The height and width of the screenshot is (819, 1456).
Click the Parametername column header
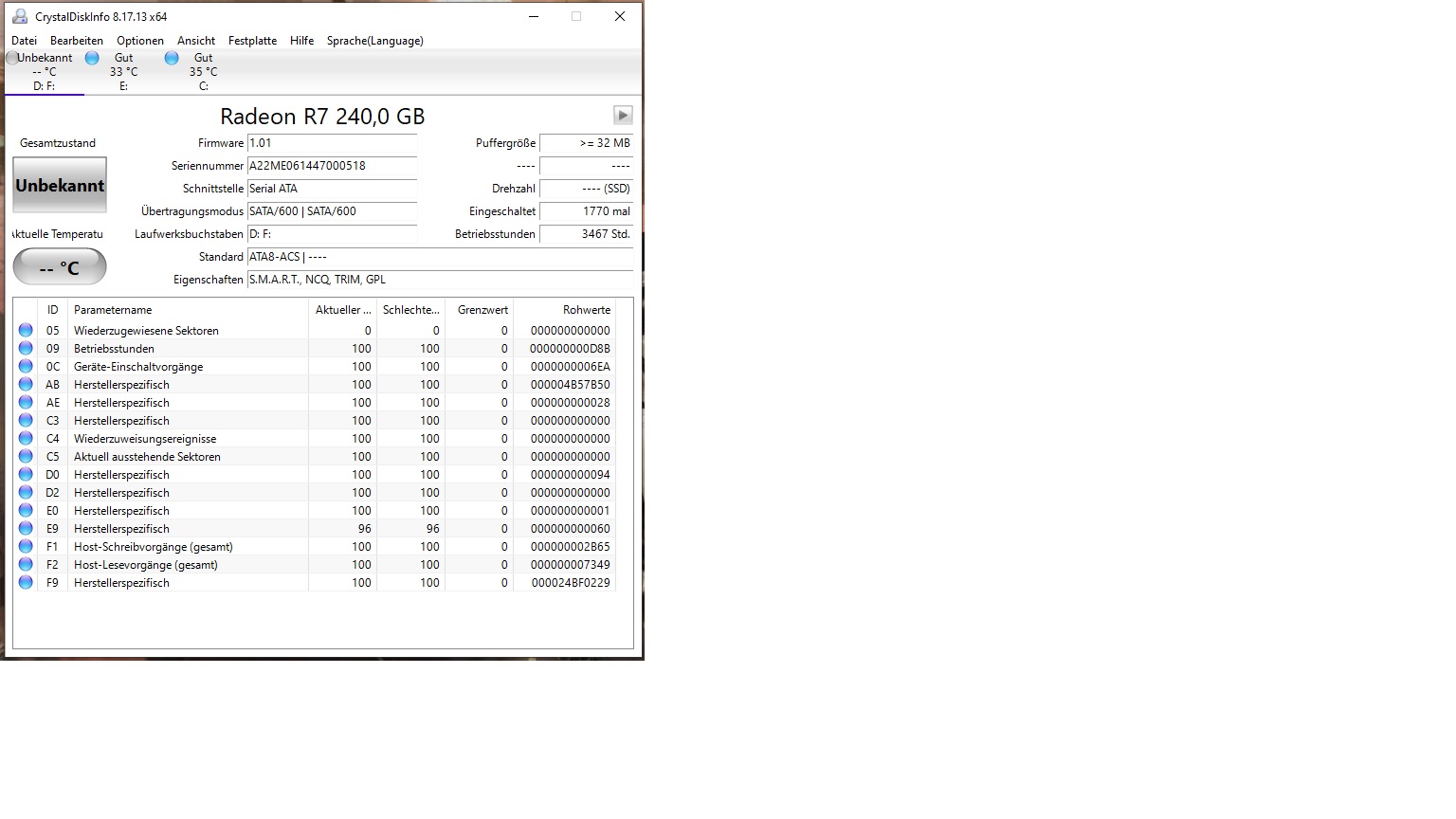188,310
